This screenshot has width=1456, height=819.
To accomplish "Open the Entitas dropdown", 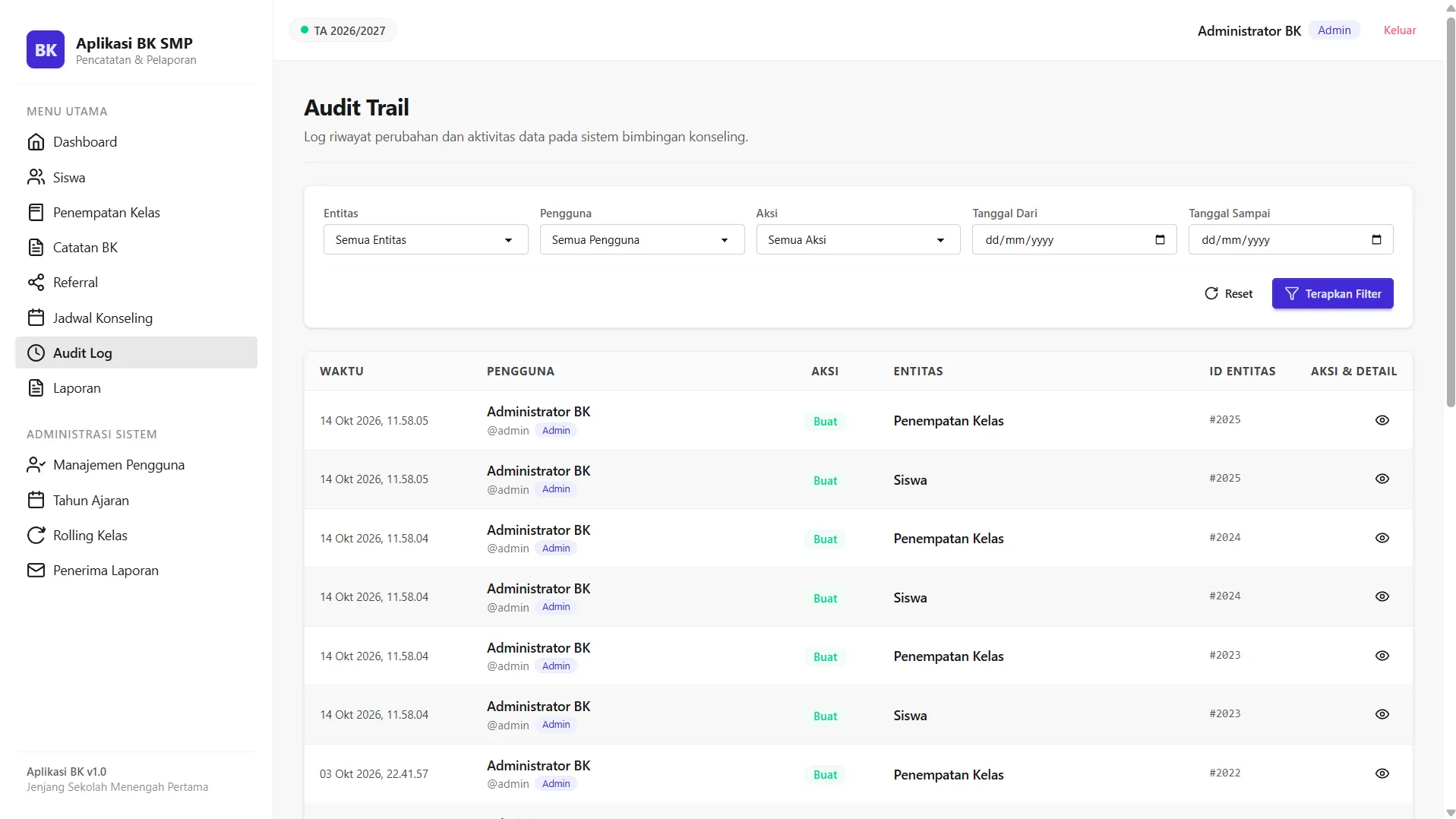I will click(425, 239).
